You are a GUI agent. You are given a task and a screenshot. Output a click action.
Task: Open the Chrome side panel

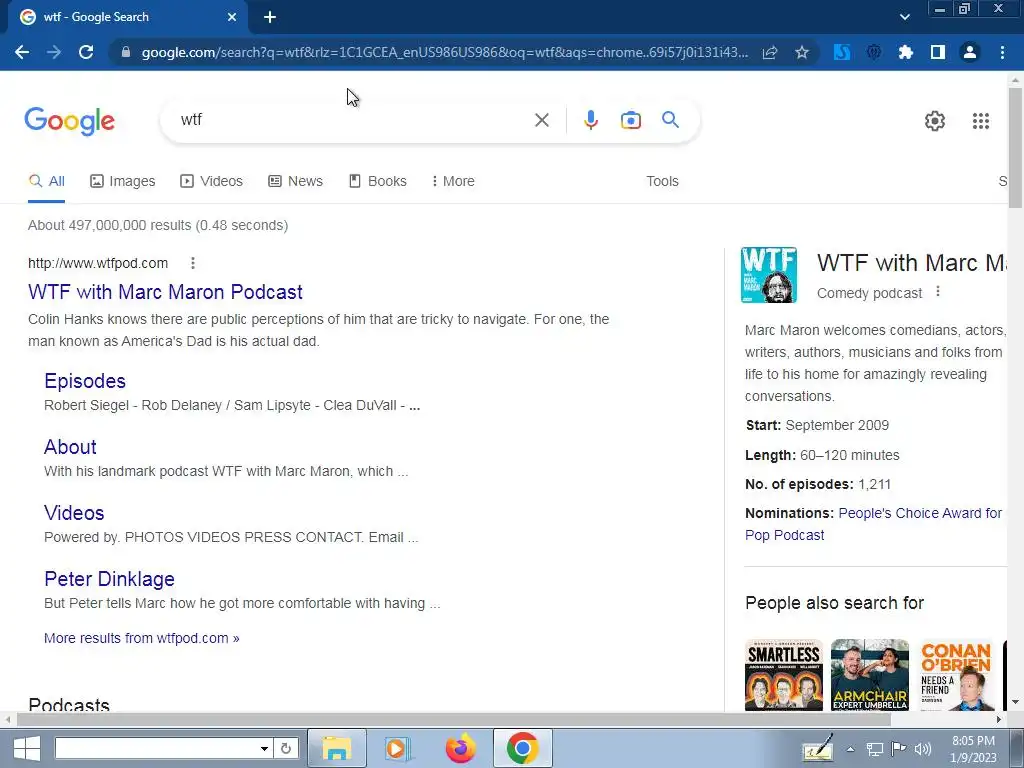(938, 52)
